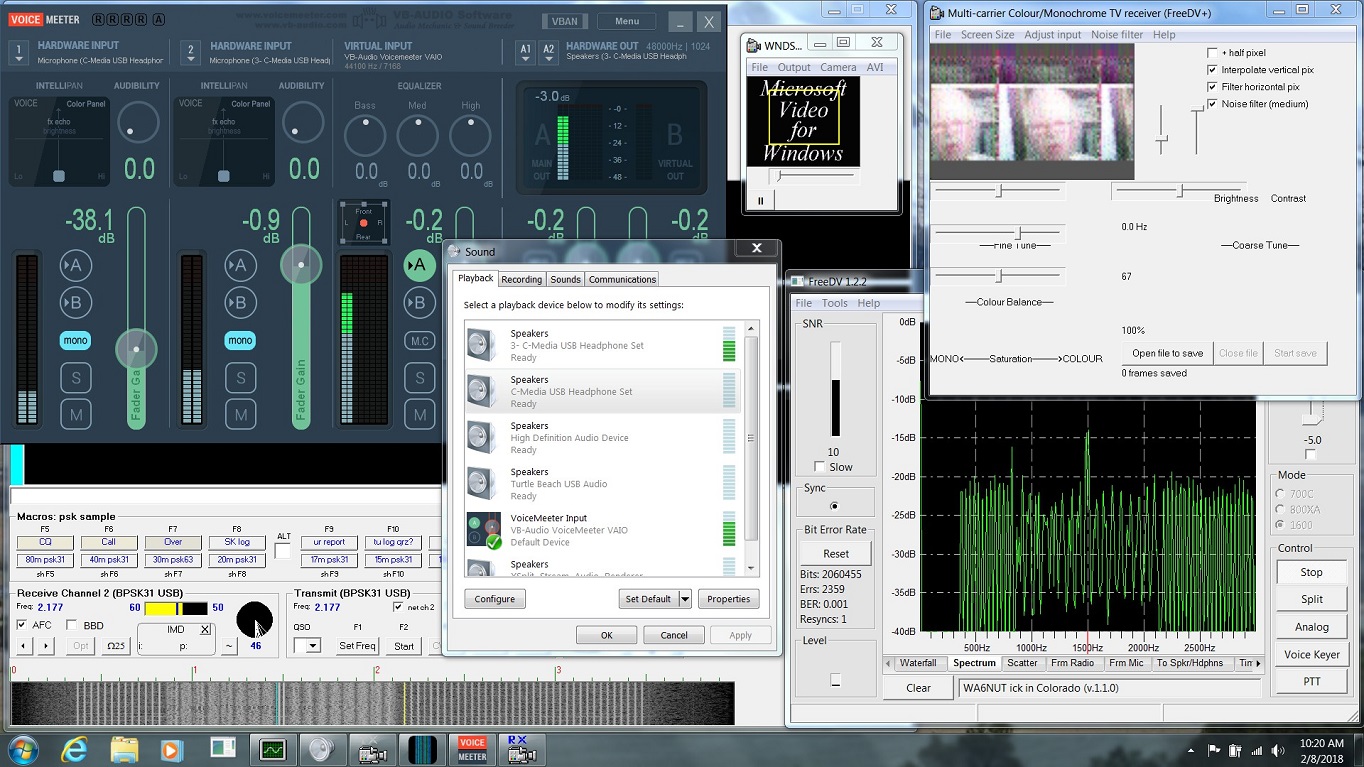Open Noise filter menu in TV receiver
This screenshot has width=1364, height=767.
click(x=1116, y=35)
